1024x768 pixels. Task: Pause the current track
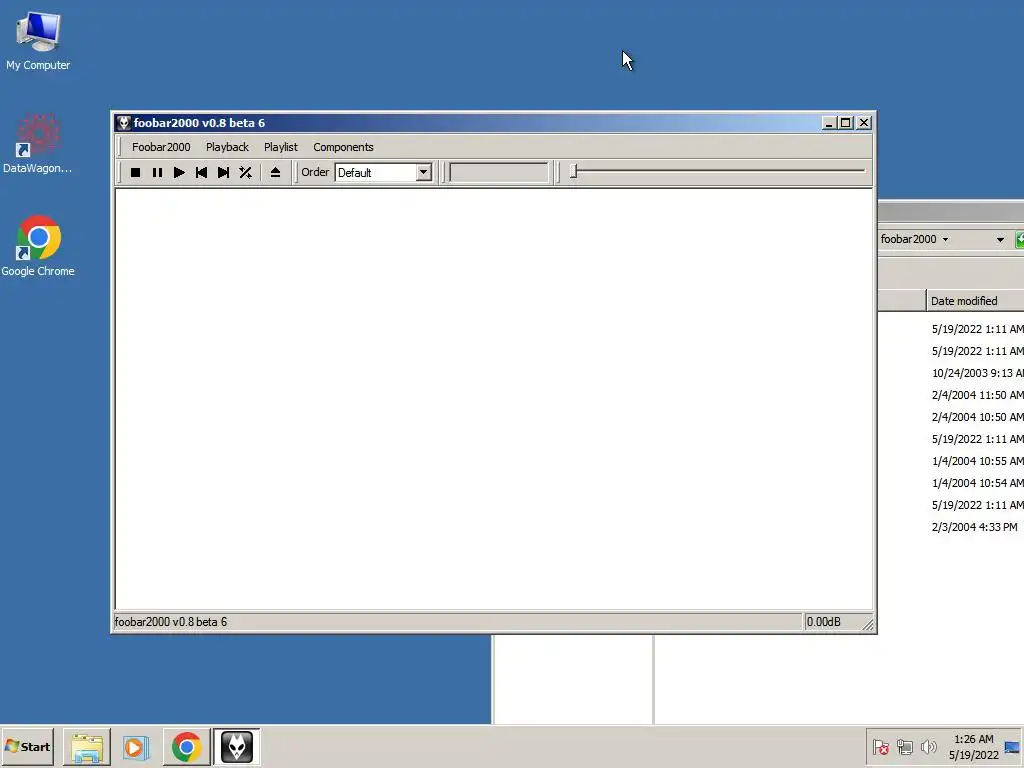[157, 172]
